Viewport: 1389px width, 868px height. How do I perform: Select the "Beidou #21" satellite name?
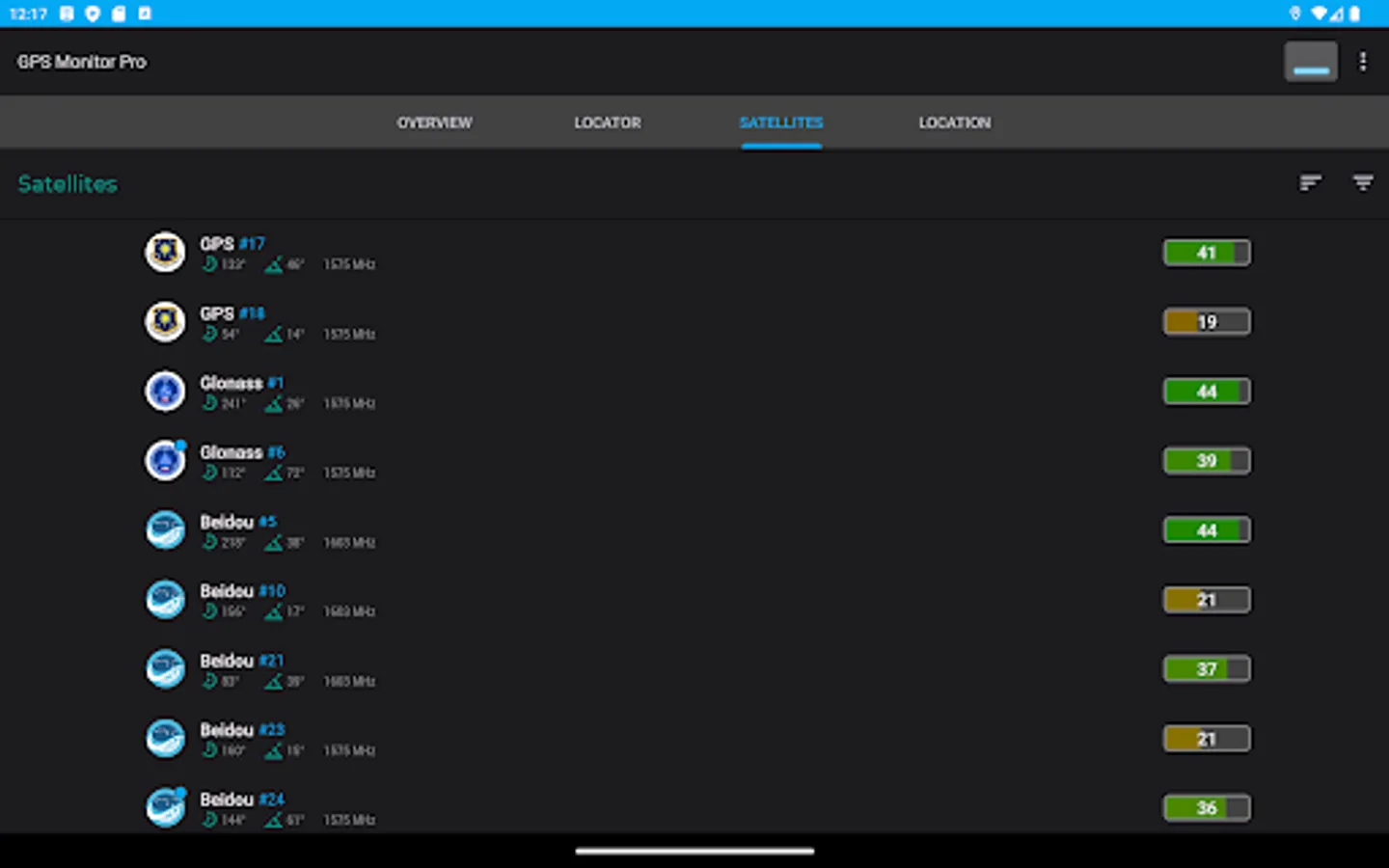(x=242, y=661)
